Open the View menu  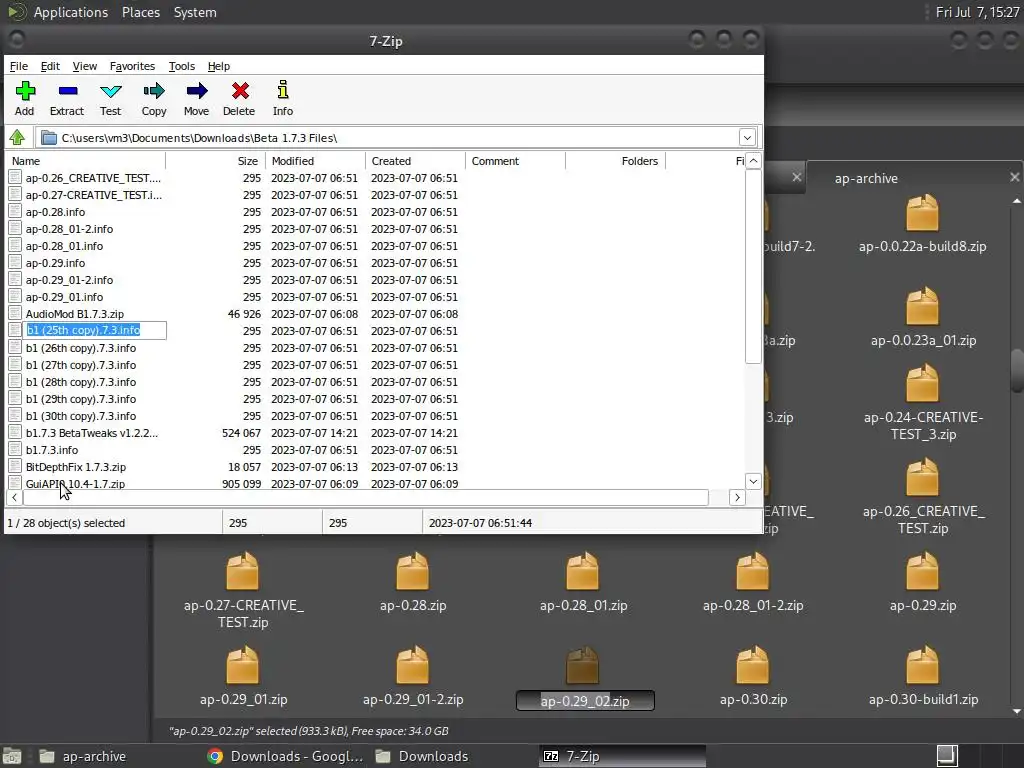(x=84, y=66)
